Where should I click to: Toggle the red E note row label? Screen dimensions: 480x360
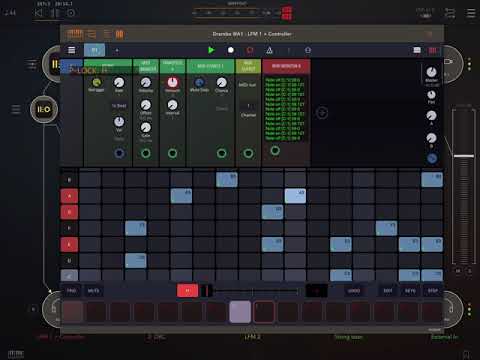(69, 244)
